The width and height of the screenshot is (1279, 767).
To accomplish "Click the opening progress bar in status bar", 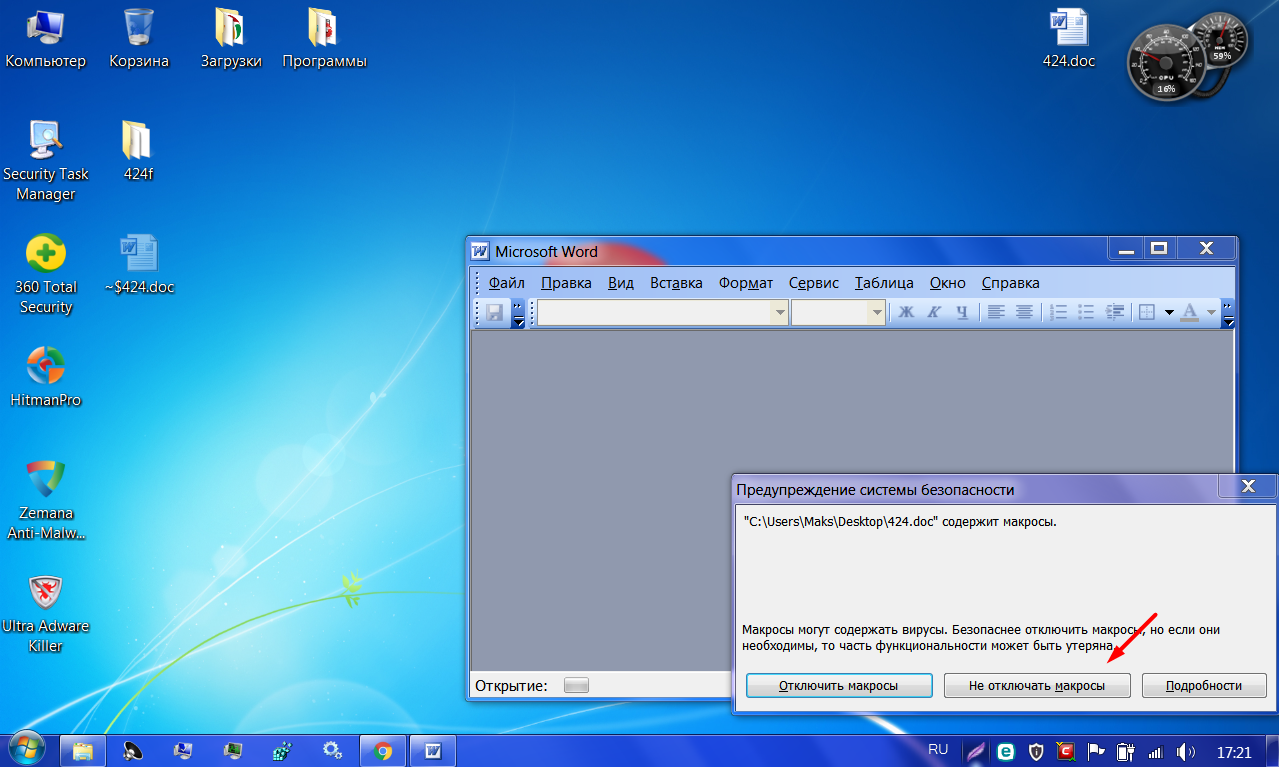I will 576,685.
